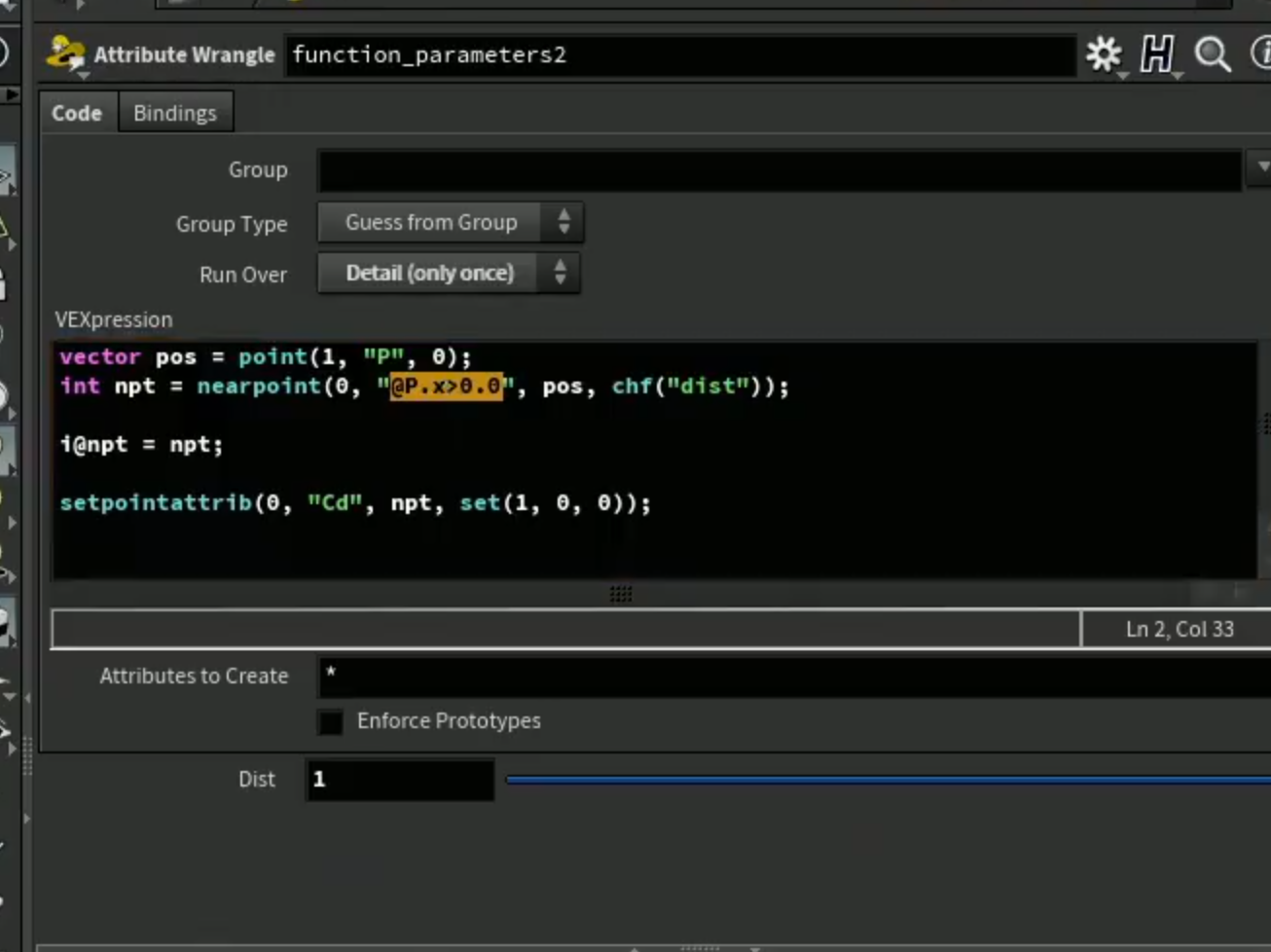Click the node name field function_parameters2
The width and height of the screenshot is (1271, 952).
[680, 55]
